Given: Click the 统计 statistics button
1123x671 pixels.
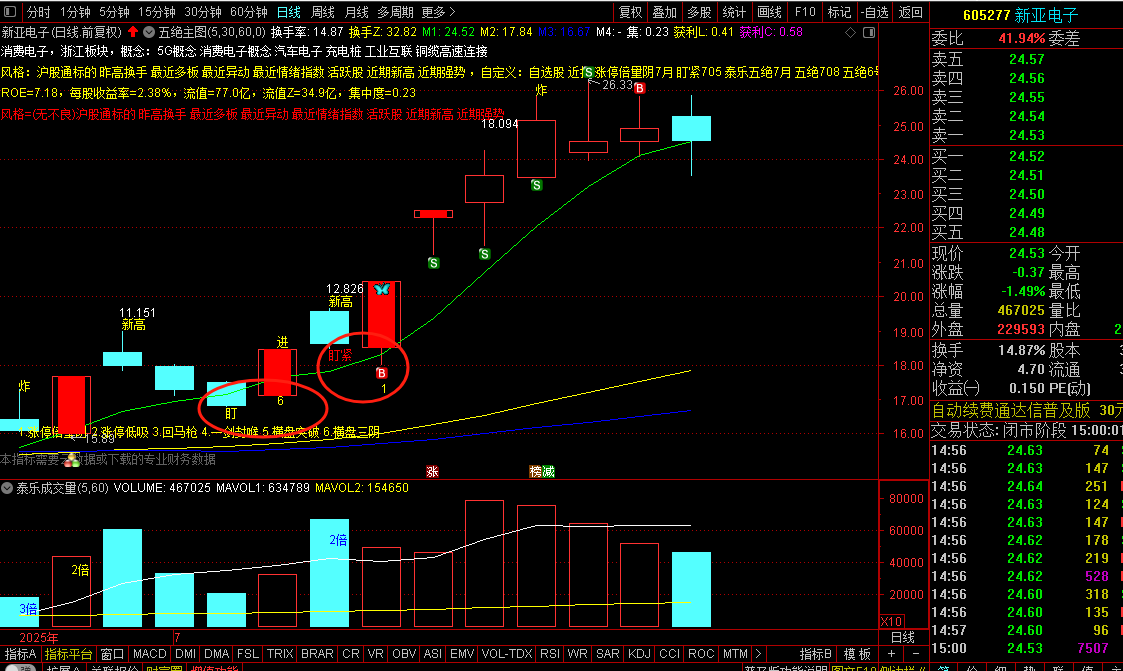Looking at the screenshot, I should coord(734,12).
